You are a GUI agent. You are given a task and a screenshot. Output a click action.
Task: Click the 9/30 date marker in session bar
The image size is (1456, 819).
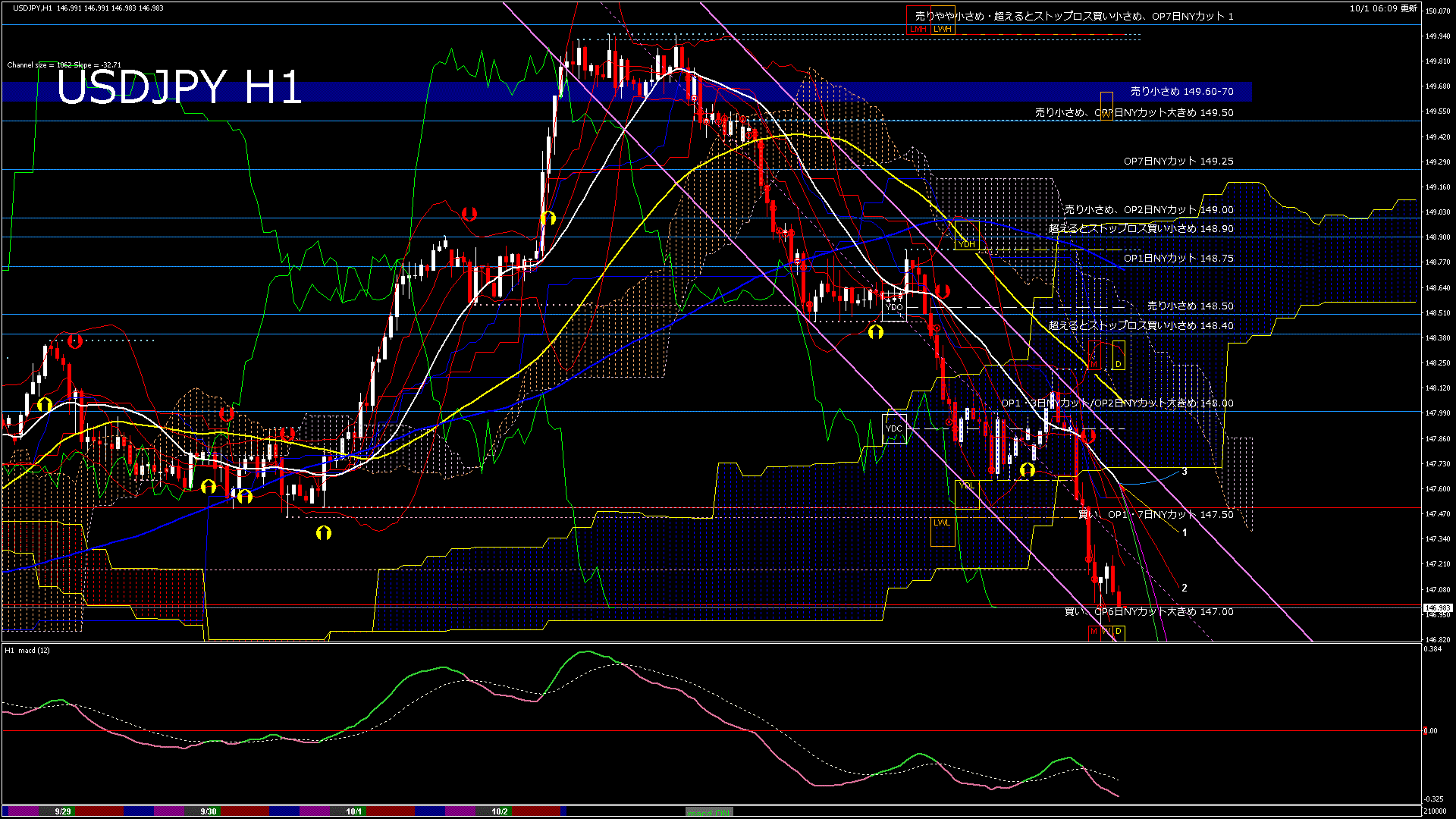point(209,811)
